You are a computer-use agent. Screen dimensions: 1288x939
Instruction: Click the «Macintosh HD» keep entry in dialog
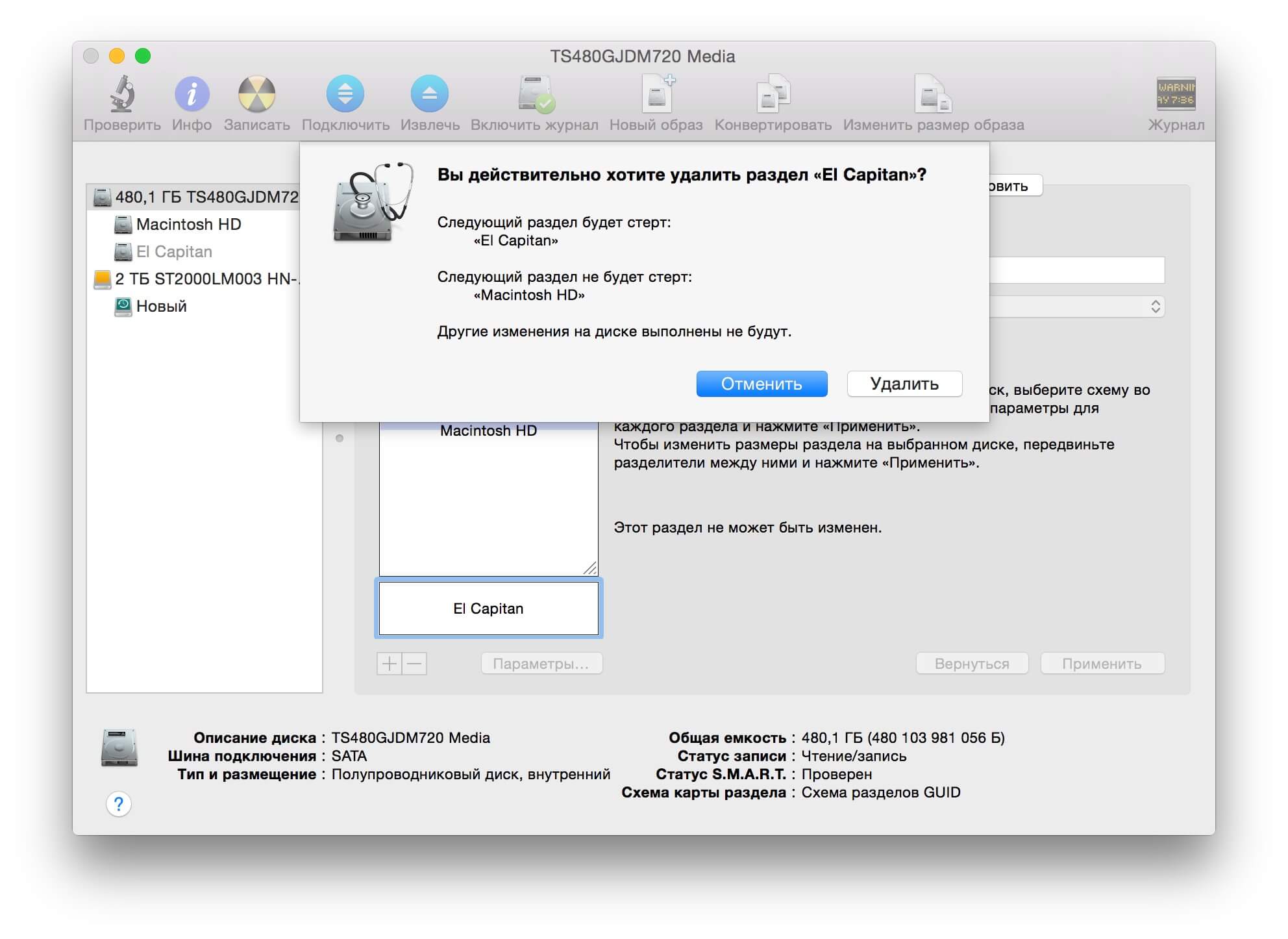pyautogui.click(x=529, y=295)
